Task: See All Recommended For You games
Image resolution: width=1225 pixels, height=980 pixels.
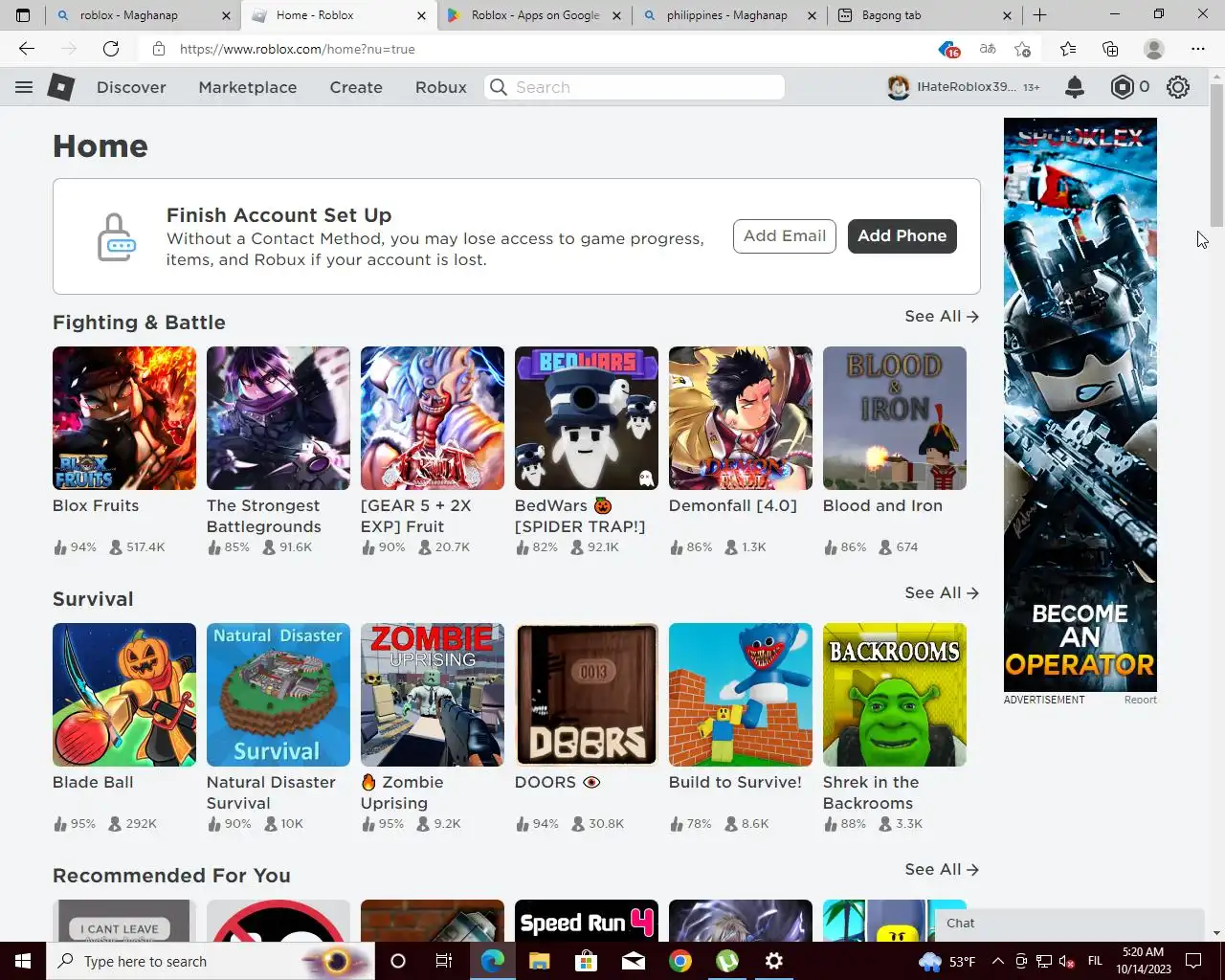Action: [x=942, y=869]
